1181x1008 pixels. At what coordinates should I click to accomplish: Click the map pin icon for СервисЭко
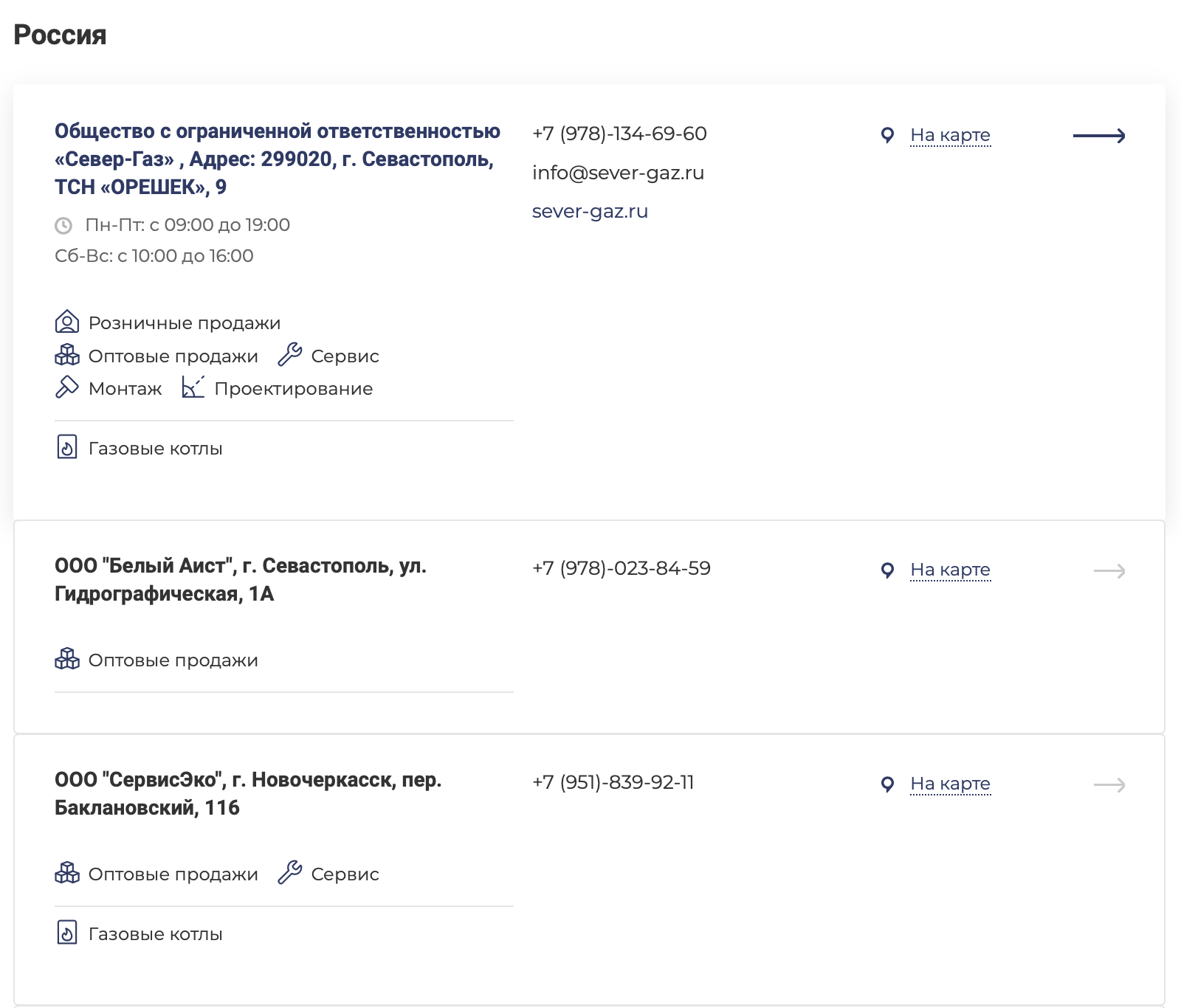(888, 784)
